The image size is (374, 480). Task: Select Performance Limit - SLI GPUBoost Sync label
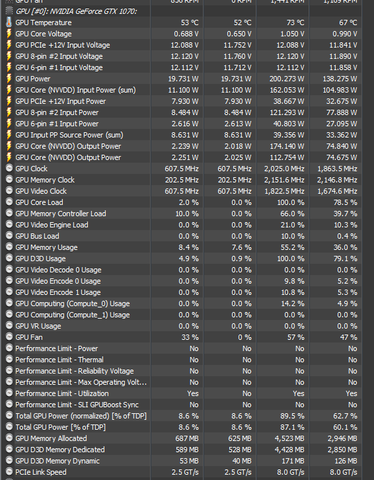[x=77, y=405]
